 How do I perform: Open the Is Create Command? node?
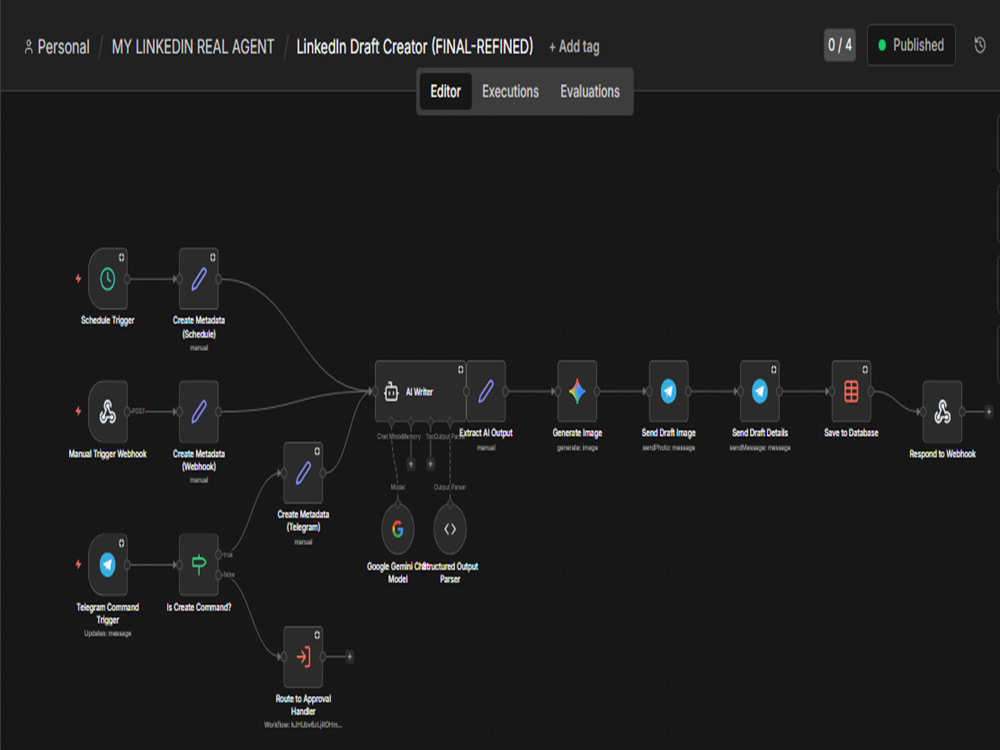(199, 564)
